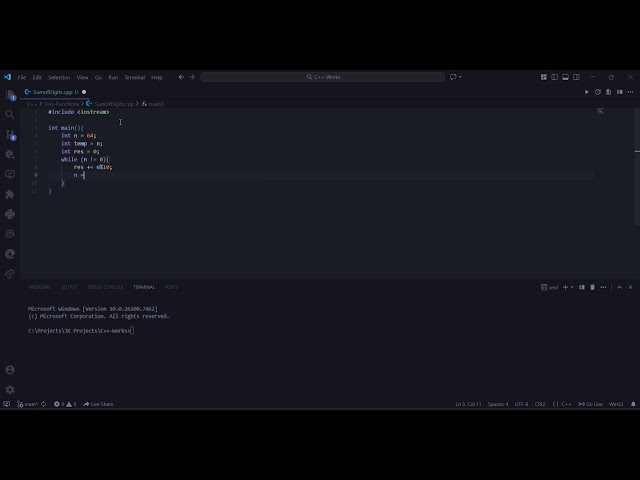Viewport: 640px width, 480px height.
Task: Open new terminal profile dropdown arrow
Action: [572, 287]
